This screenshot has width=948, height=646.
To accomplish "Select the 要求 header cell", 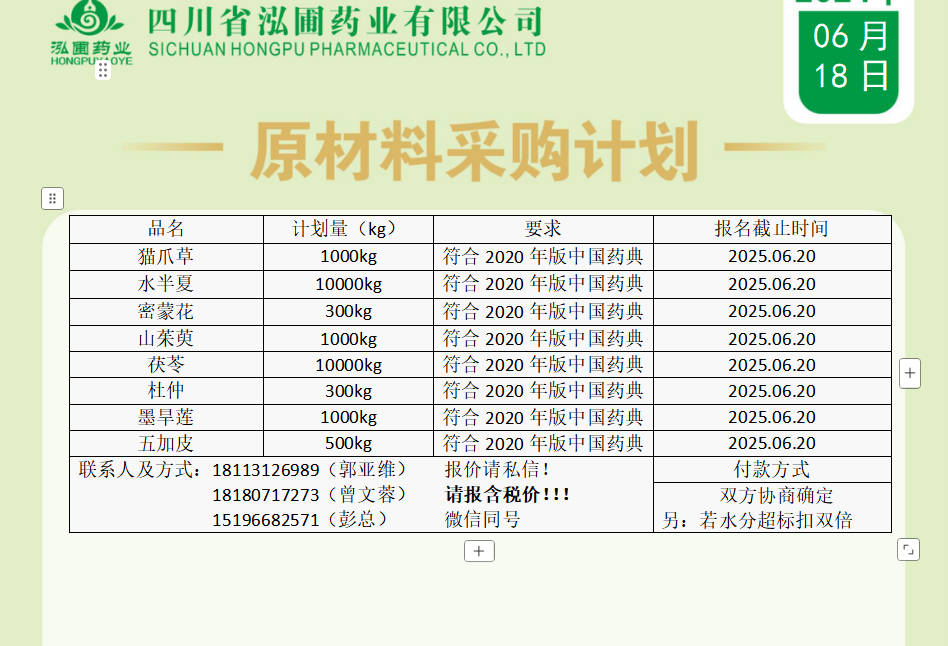I will 543,229.
